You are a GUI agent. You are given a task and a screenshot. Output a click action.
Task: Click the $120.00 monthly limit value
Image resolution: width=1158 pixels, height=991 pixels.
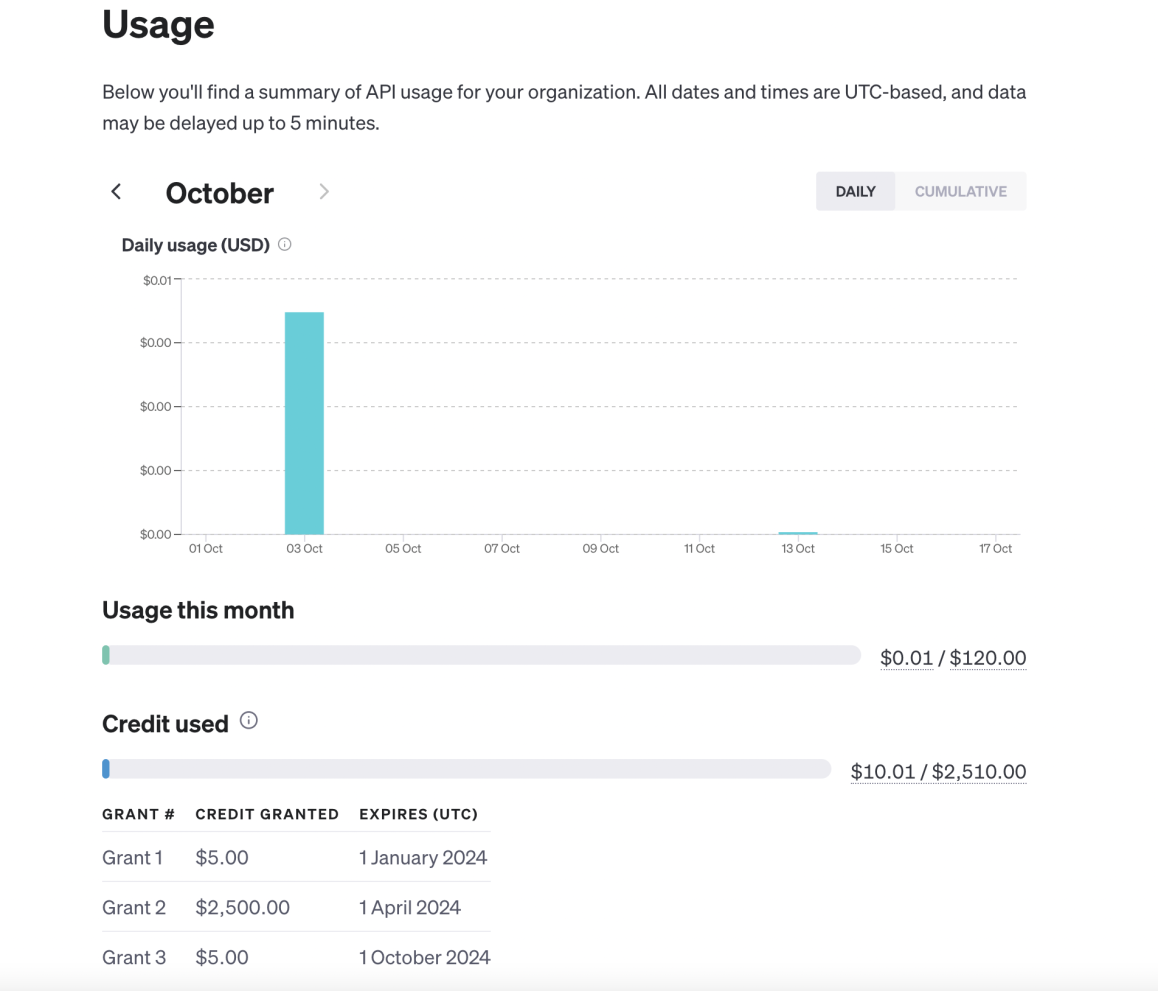pos(988,658)
